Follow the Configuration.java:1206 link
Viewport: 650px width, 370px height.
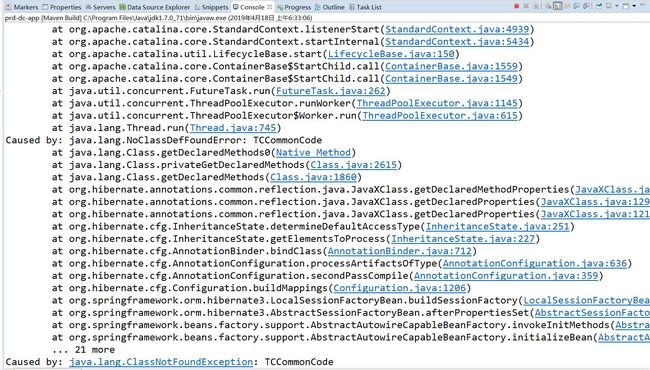pyautogui.click(x=400, y=288)
